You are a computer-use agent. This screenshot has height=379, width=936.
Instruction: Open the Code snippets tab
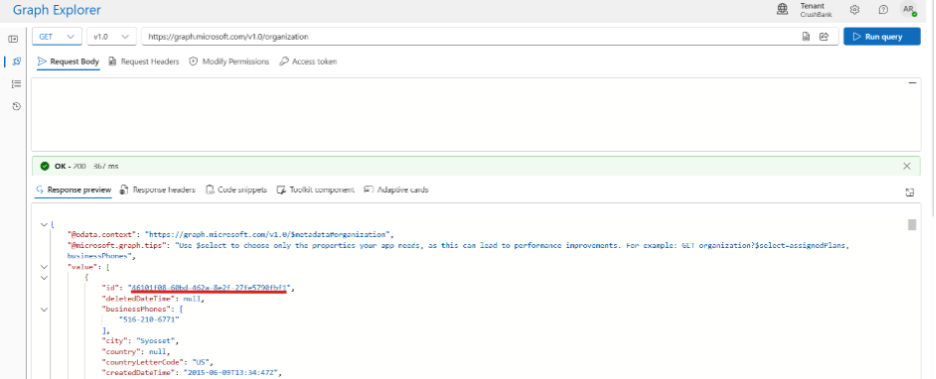click(x=236, y=190)
